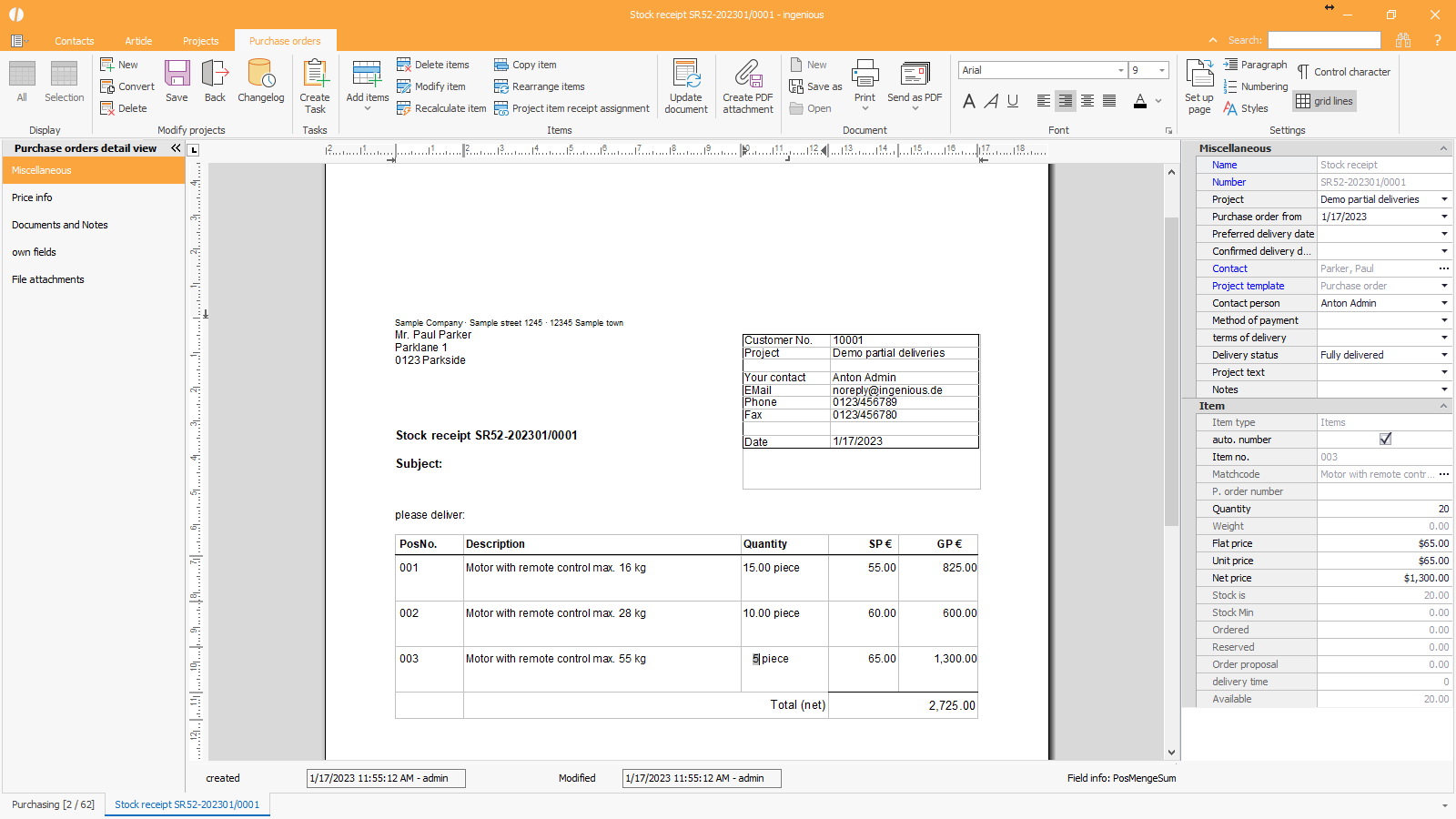1456x819 pixels.
Task: Click into the Search field
Action: click(1324, 40)
